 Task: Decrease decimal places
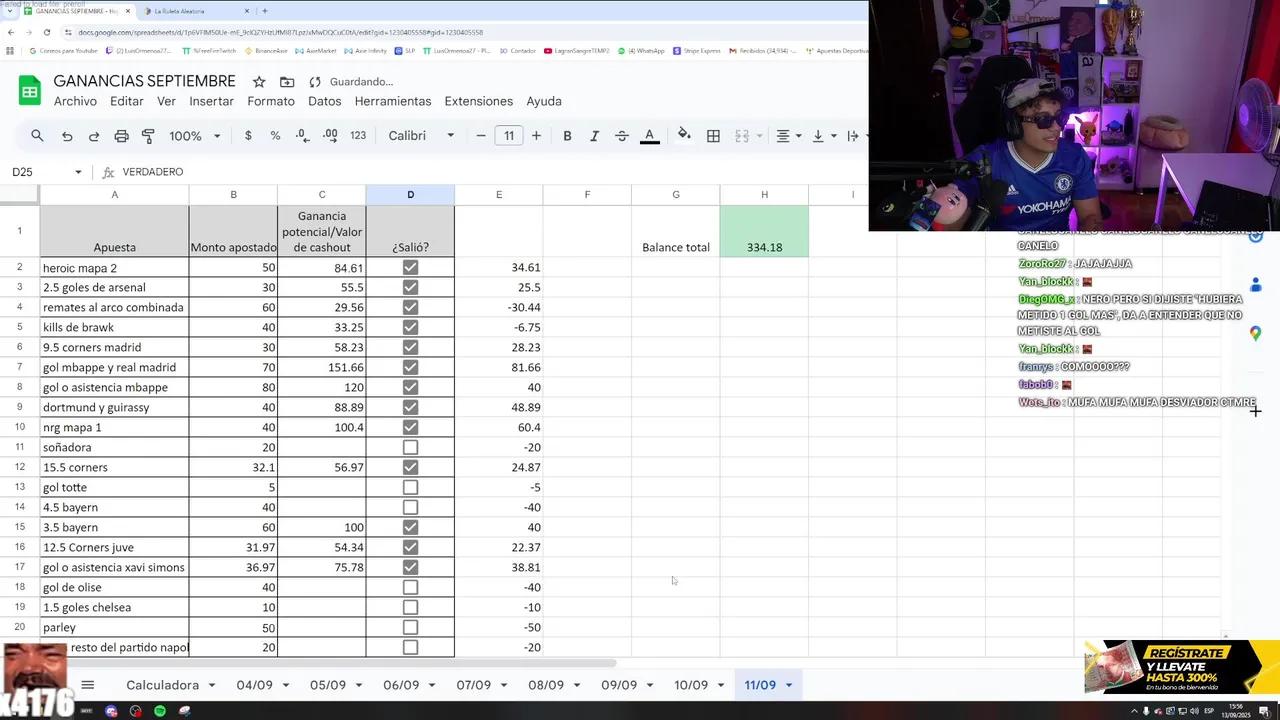pyautogui.click(x=302, y=136)
